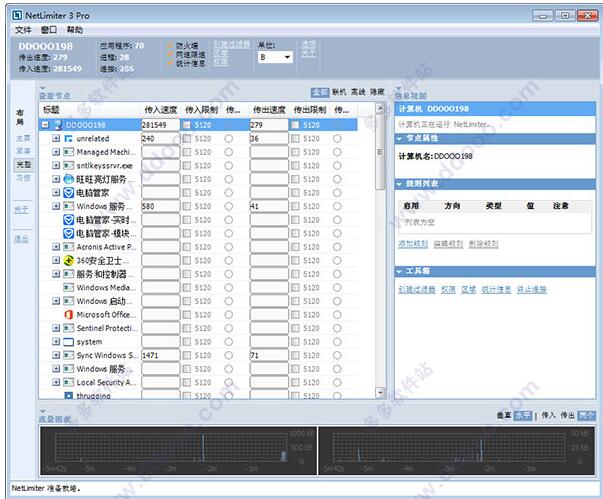This screenshot has height=499, width=603.
Task: Click the node list vertical scrollbar
Action: pyautogui.click(x=381, y=250)
